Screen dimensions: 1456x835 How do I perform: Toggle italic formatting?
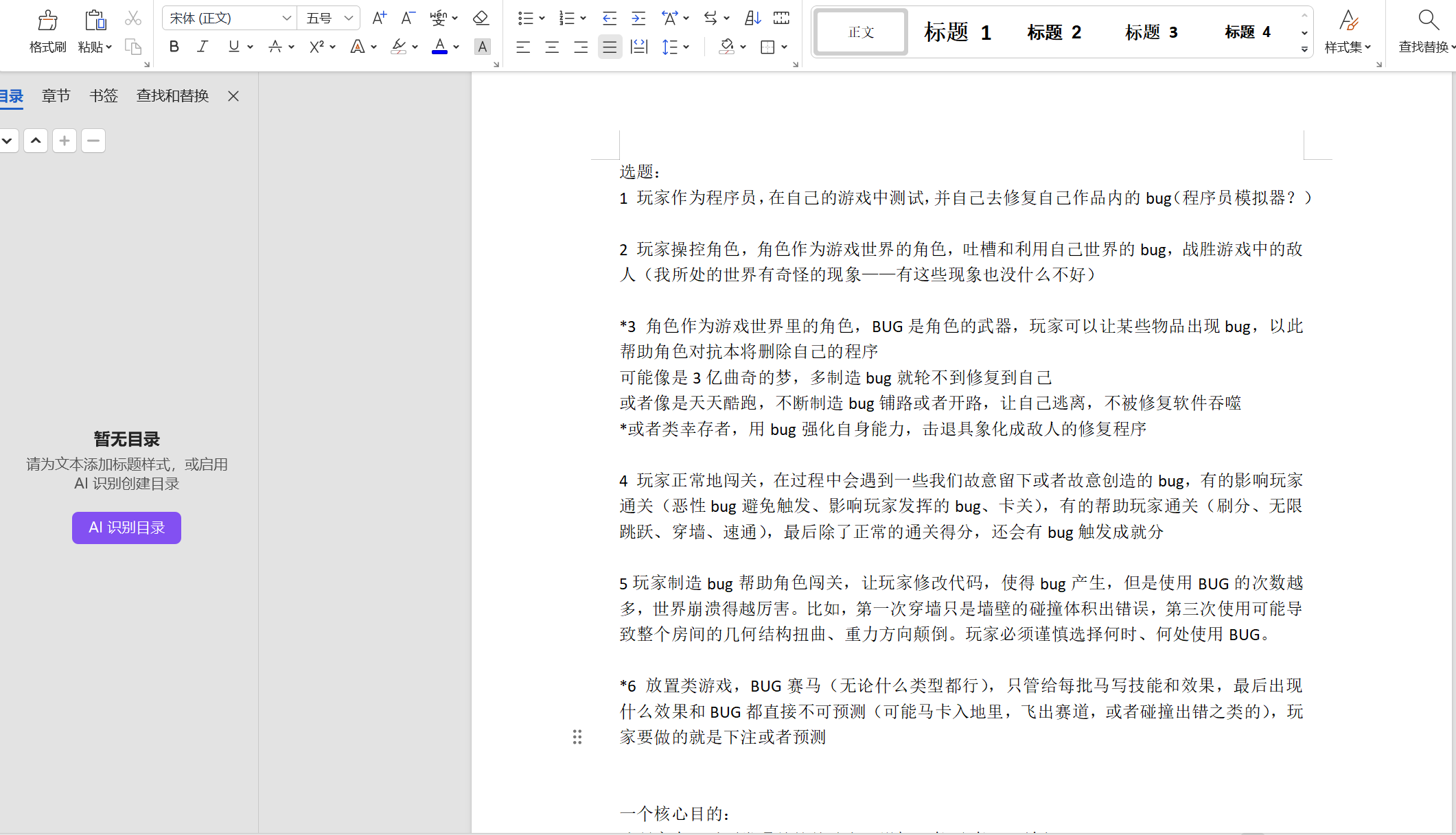(x=203, y=46)
